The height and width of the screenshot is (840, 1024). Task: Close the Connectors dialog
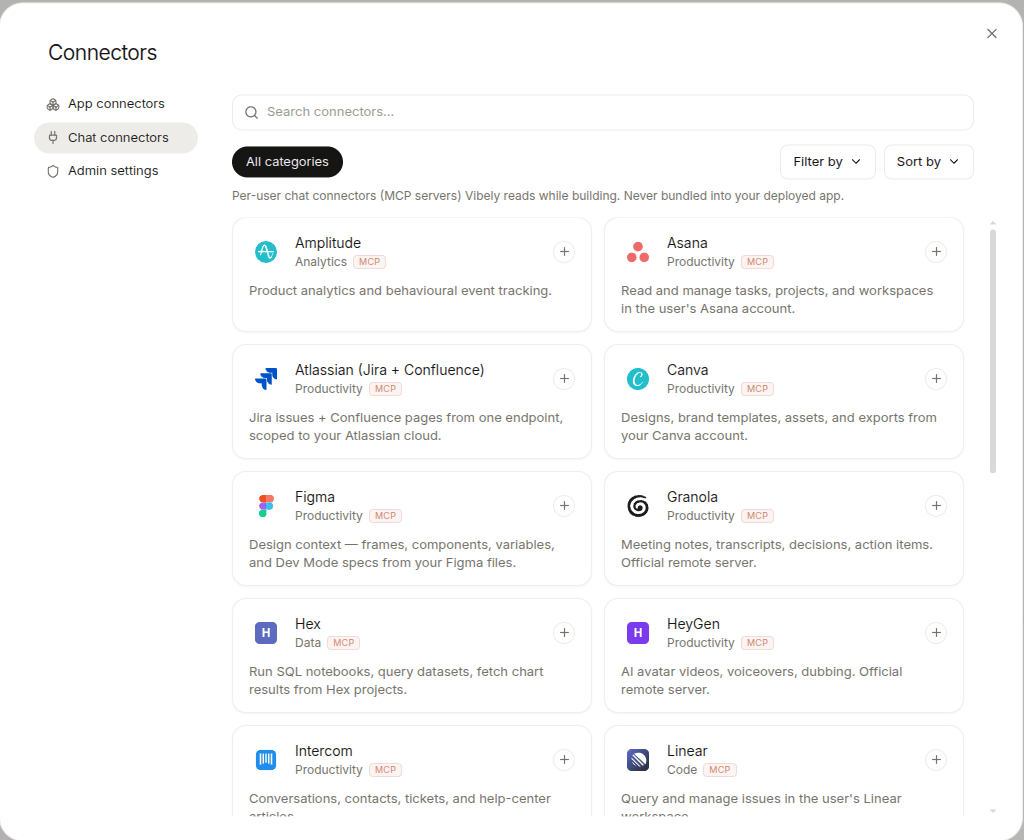[991, 33]
